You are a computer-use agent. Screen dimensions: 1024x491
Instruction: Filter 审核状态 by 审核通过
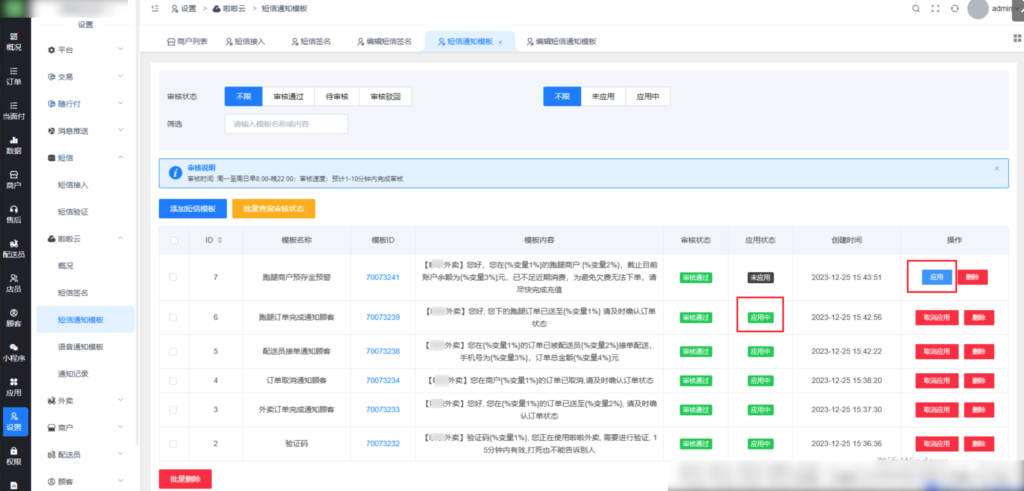[x=288, y=97]
